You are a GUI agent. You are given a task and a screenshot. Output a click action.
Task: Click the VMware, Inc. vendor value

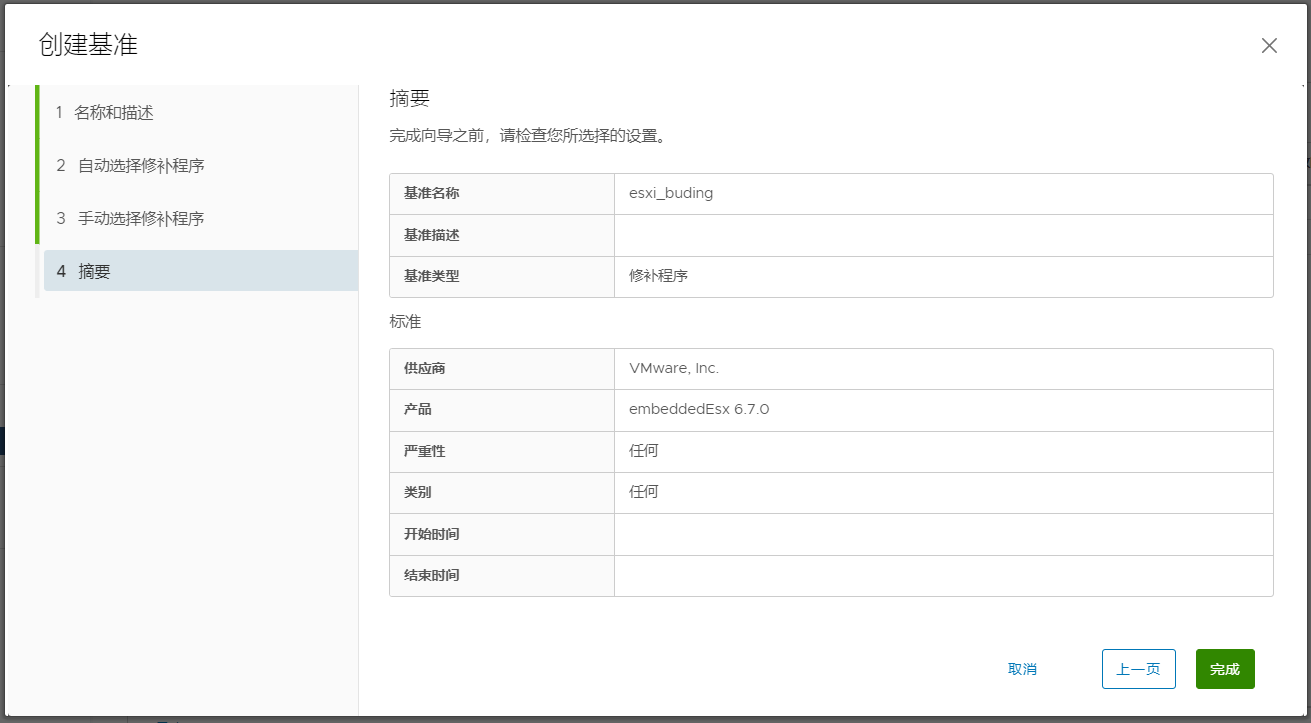[x=674, y=368]
